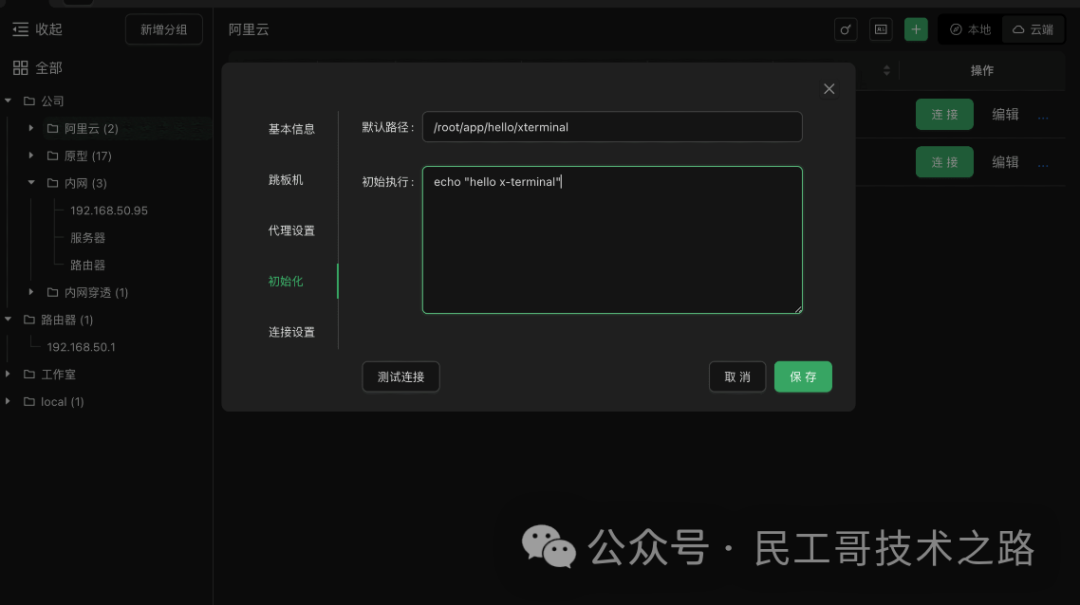Image resolution: width=1080 pixels, height=605 pixels.
Task: Click the 保存 button
Action: point(803,377)
